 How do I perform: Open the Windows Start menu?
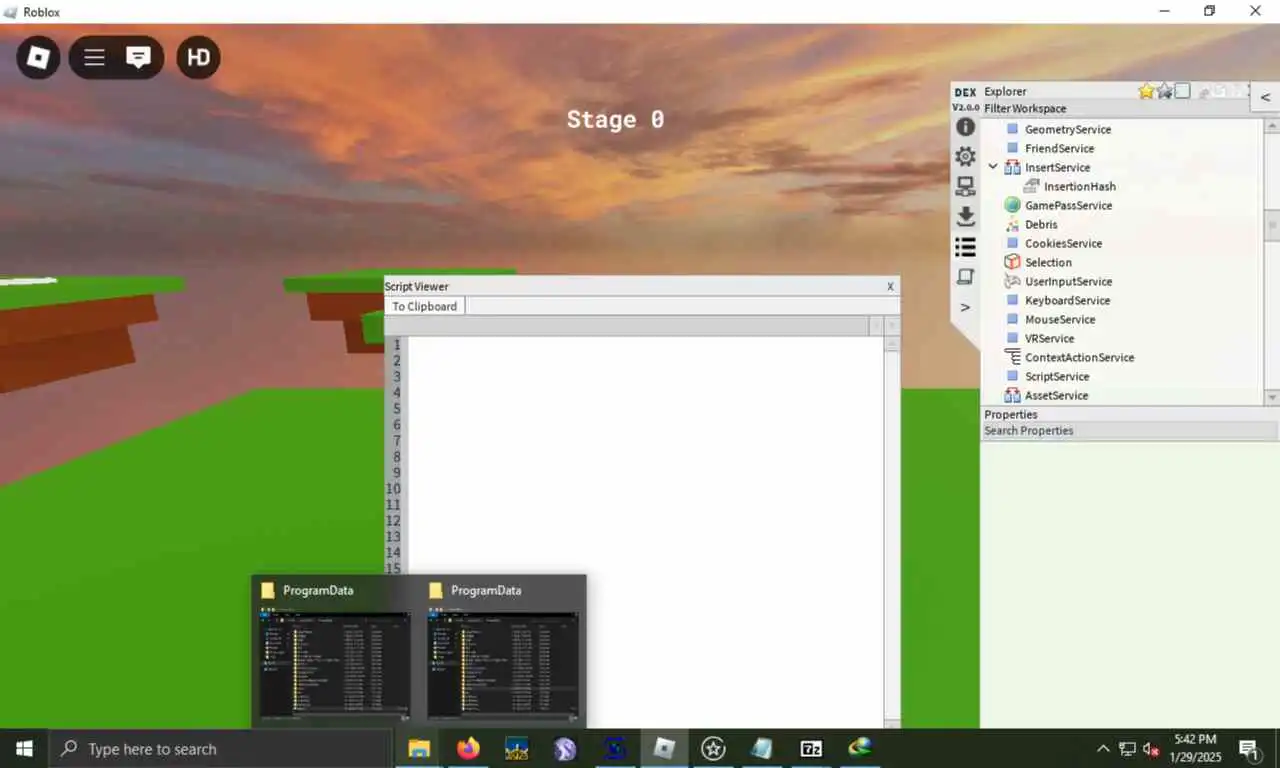pos(24,748)
